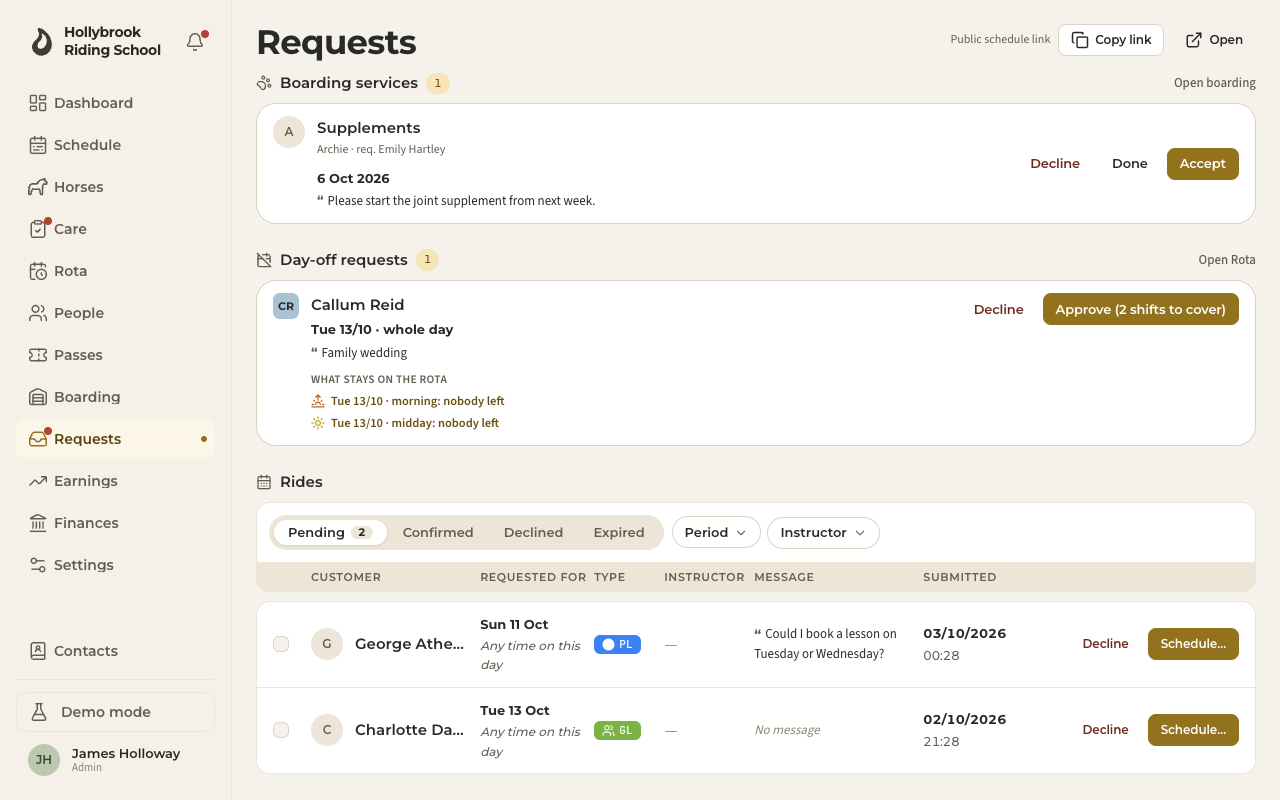Click the Boarding barn icon
Screen dimensions: 1280x800
38,397
